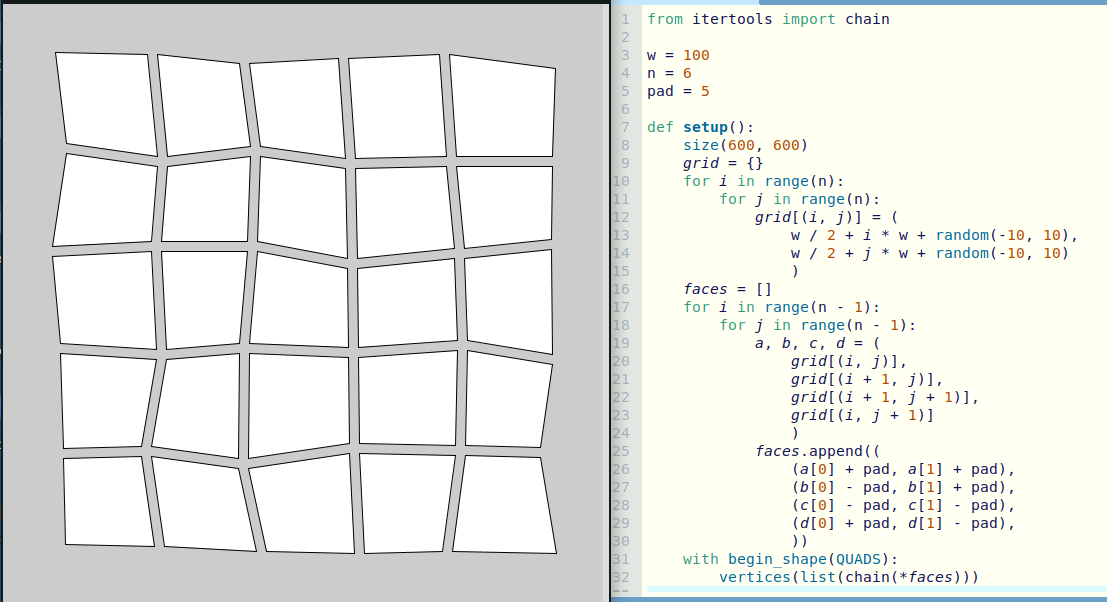Image resolution: width=1107 pixels, height=602 pixels.
Task: Click 'for j in range(n):' on line 11
Action: [799, 199]
